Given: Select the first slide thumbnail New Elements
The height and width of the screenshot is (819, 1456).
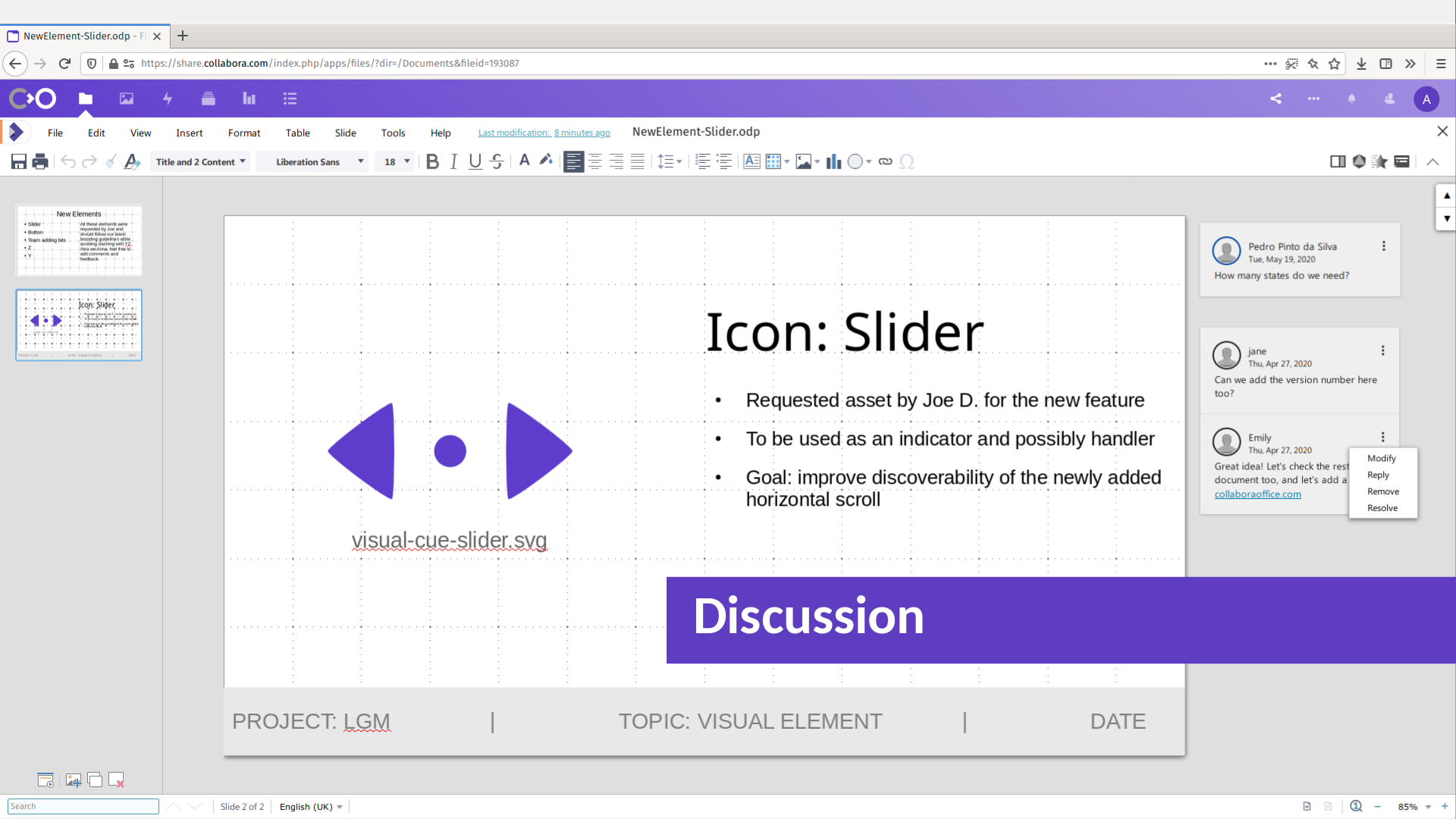Looking at the screenshot, I should pyautogui.click(x=79, y=240).
